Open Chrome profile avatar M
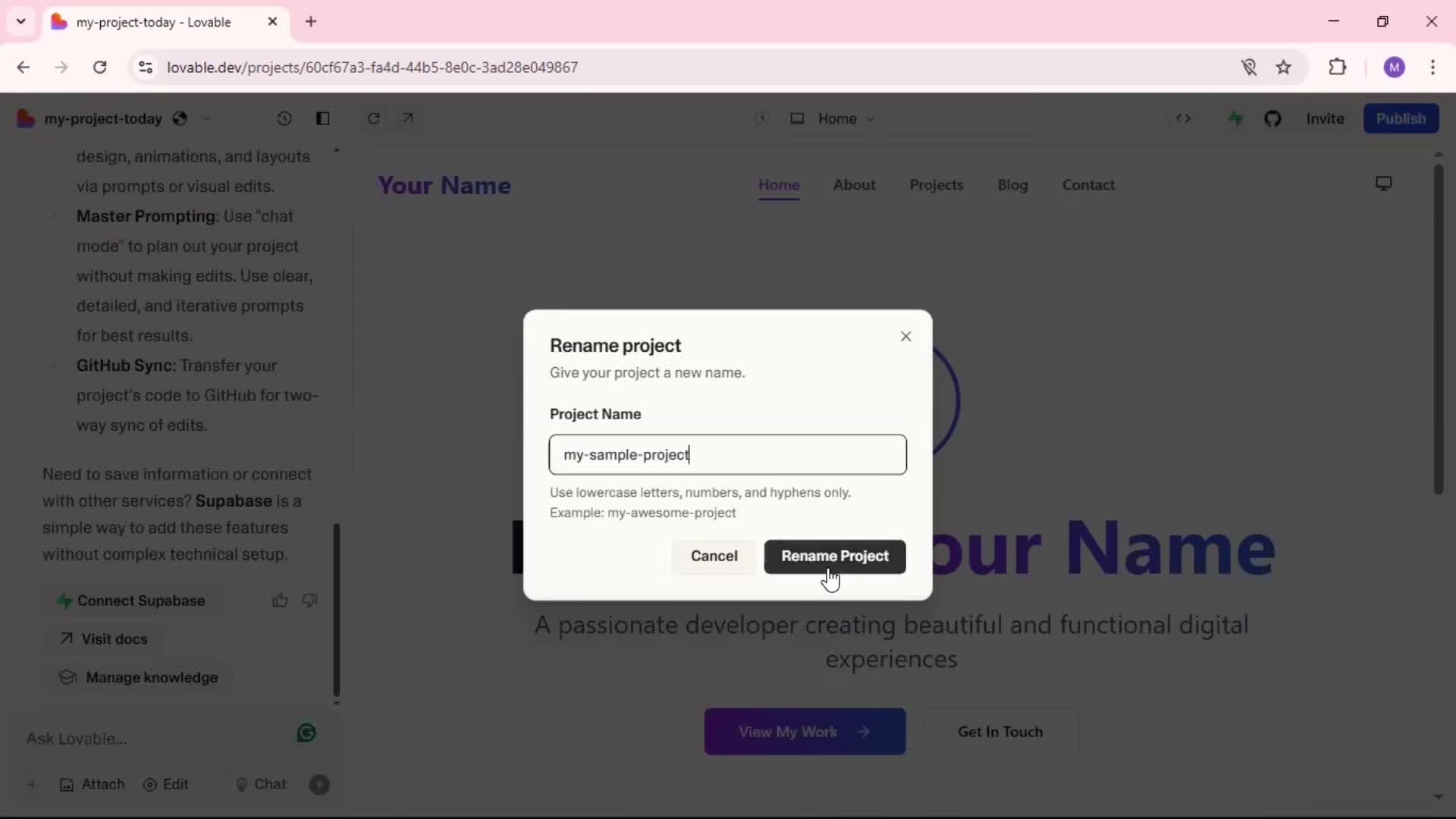Screen dimensions: 1456x819 [1394, 67]
